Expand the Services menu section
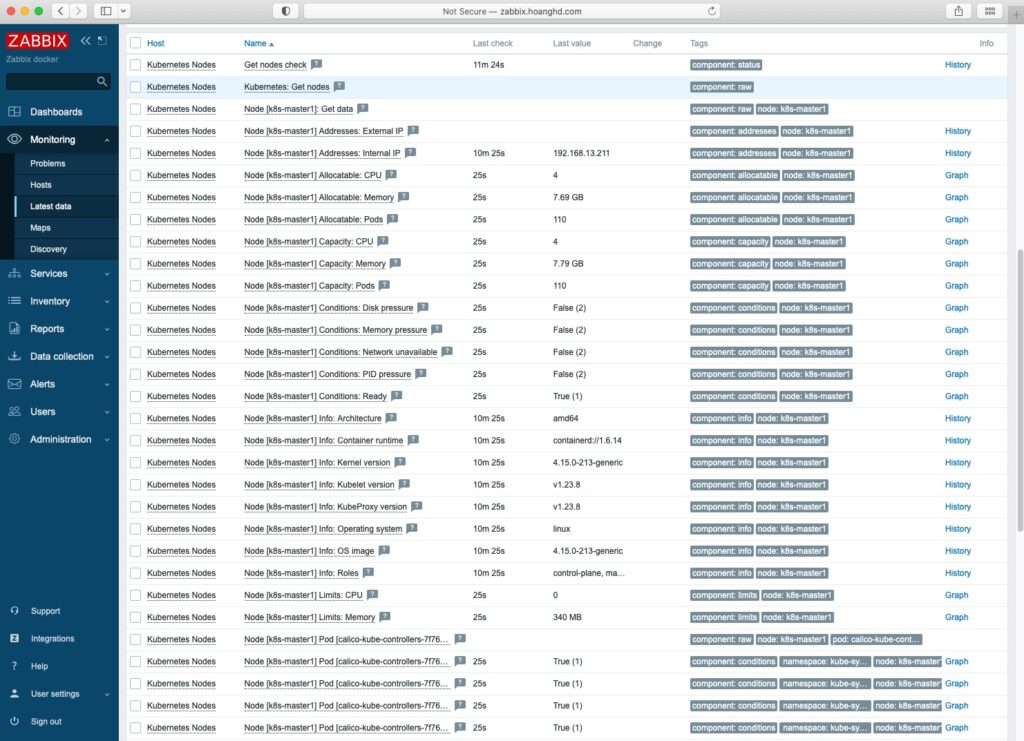 pyautogui.click(x=107, y=274)
